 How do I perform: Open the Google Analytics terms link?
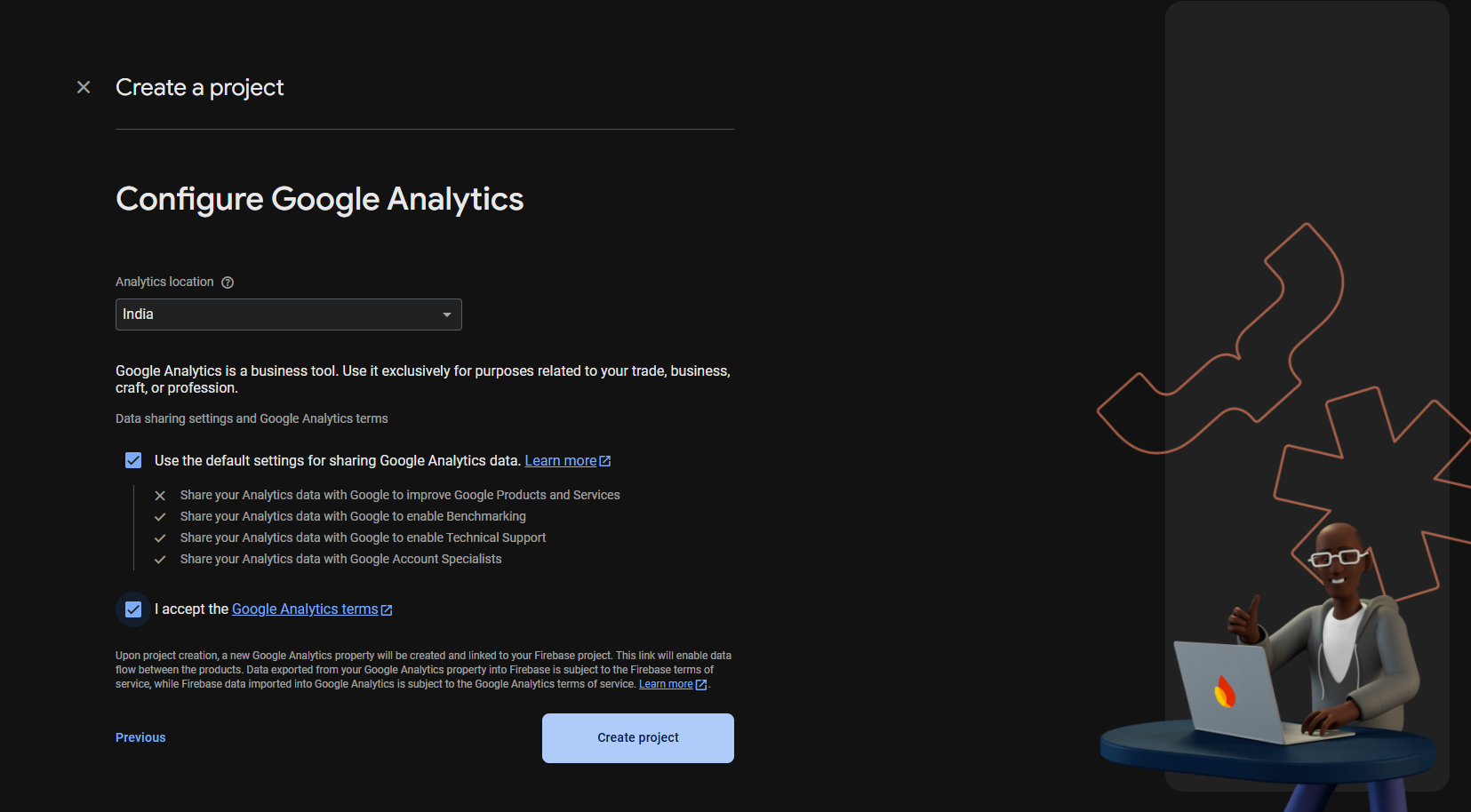tap(305, 609)
